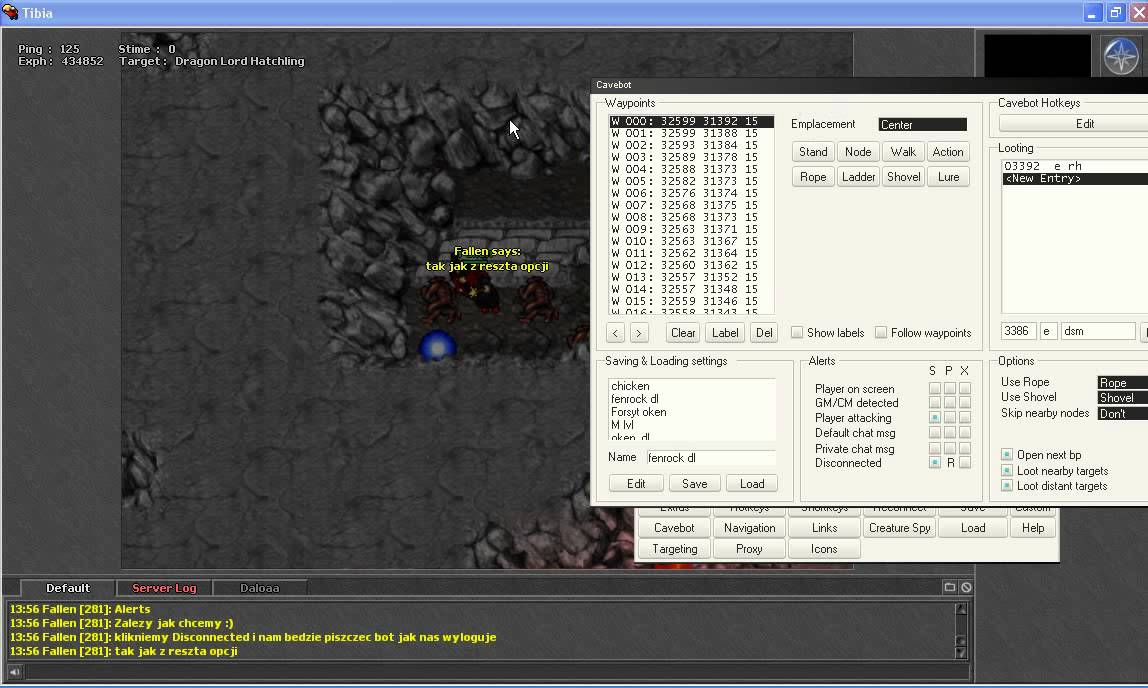Image resolution: width=1148 pixels, height=688 pixels.
Task: Click the open new channel icon in chat
Action: [950, 587]
